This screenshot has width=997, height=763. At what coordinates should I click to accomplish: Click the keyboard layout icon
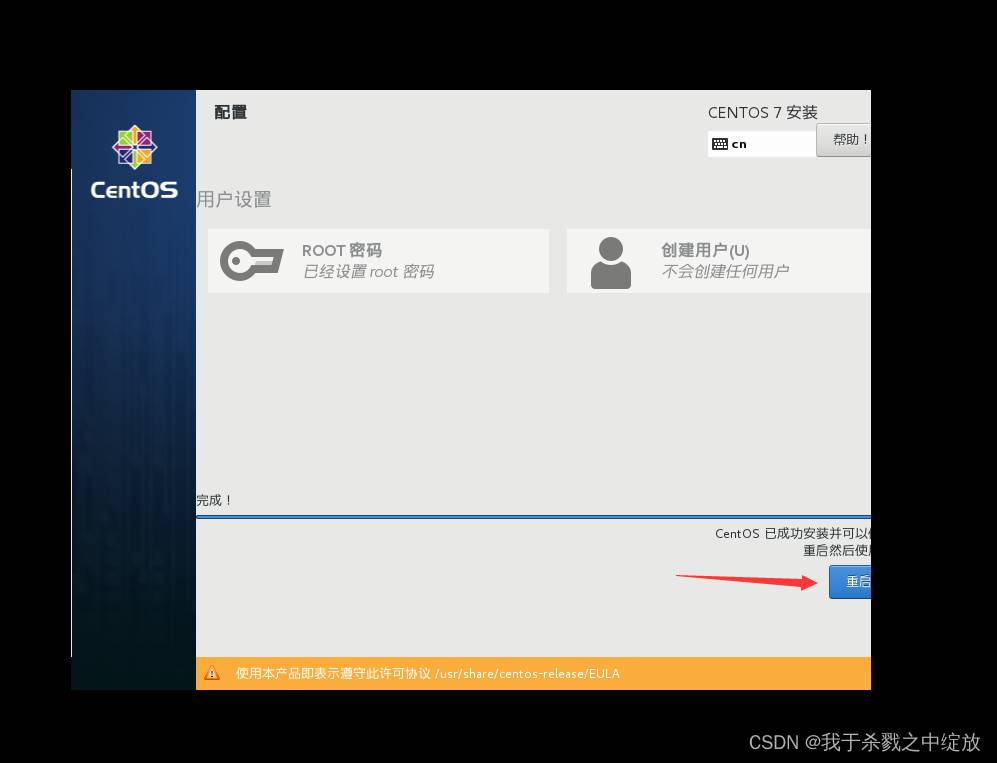(719, 144)
